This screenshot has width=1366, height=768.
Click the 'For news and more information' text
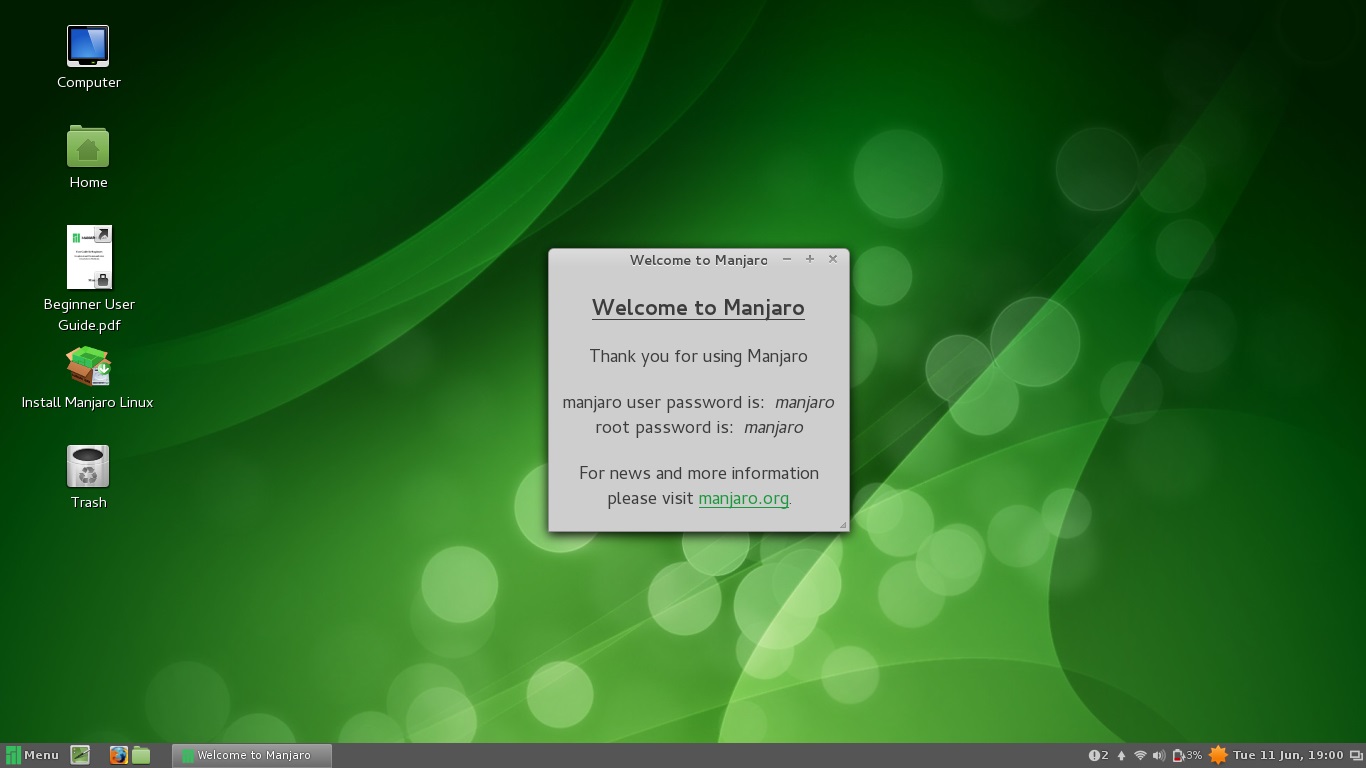(699, 473)
